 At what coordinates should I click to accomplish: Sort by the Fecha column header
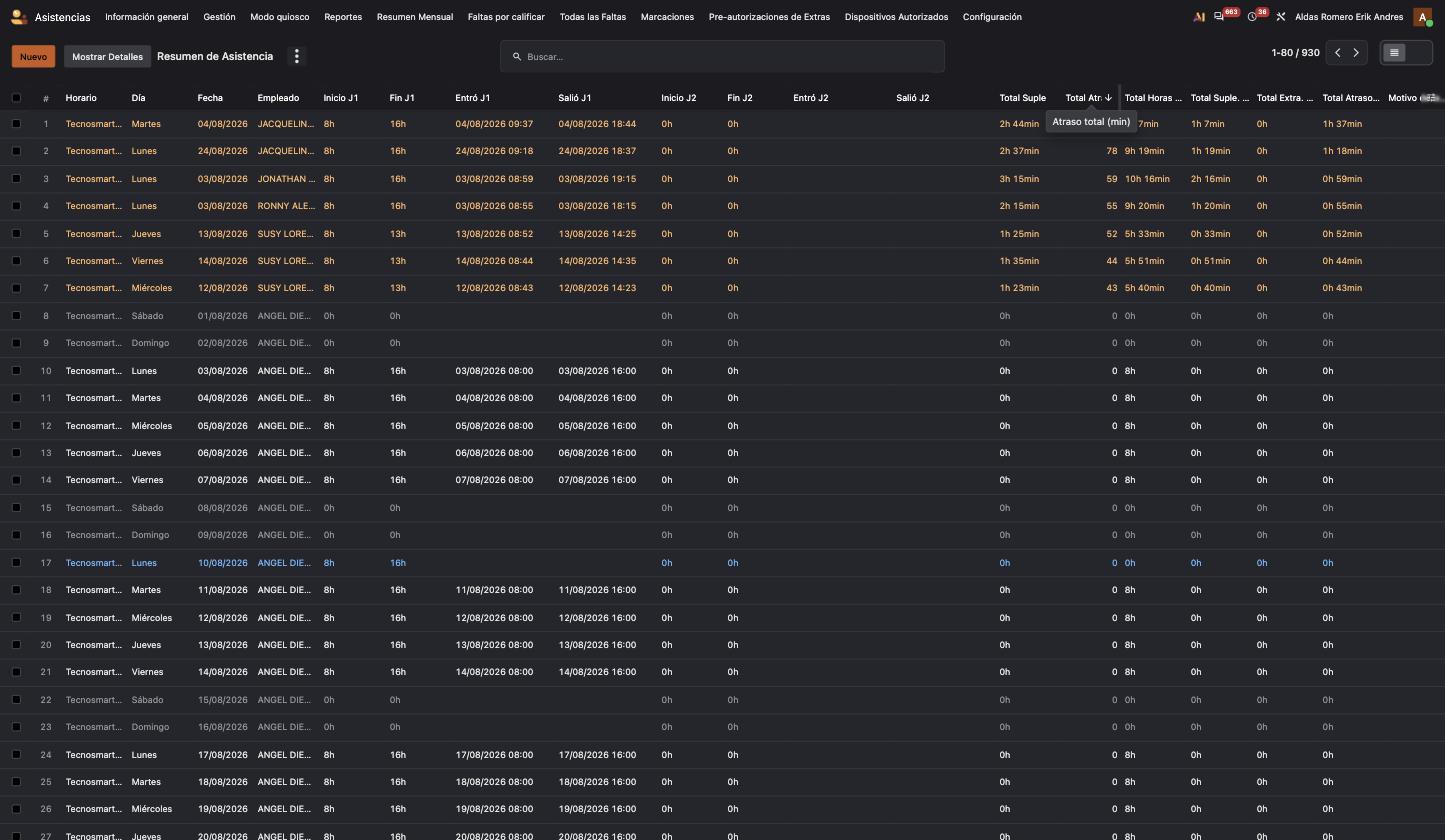click(210, 98)
